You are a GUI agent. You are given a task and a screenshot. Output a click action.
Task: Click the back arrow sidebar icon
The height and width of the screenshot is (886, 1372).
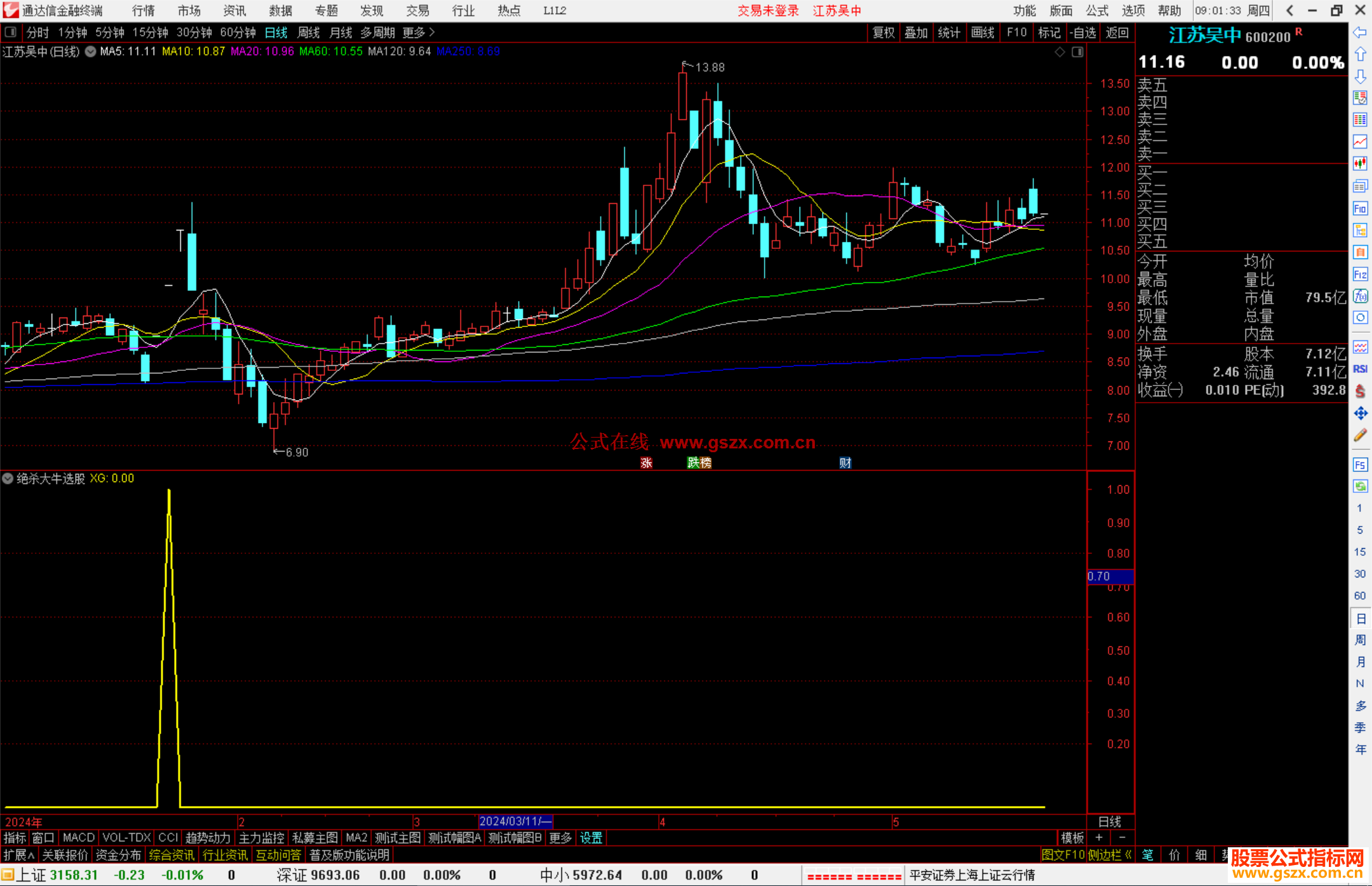pos(1360,32)
